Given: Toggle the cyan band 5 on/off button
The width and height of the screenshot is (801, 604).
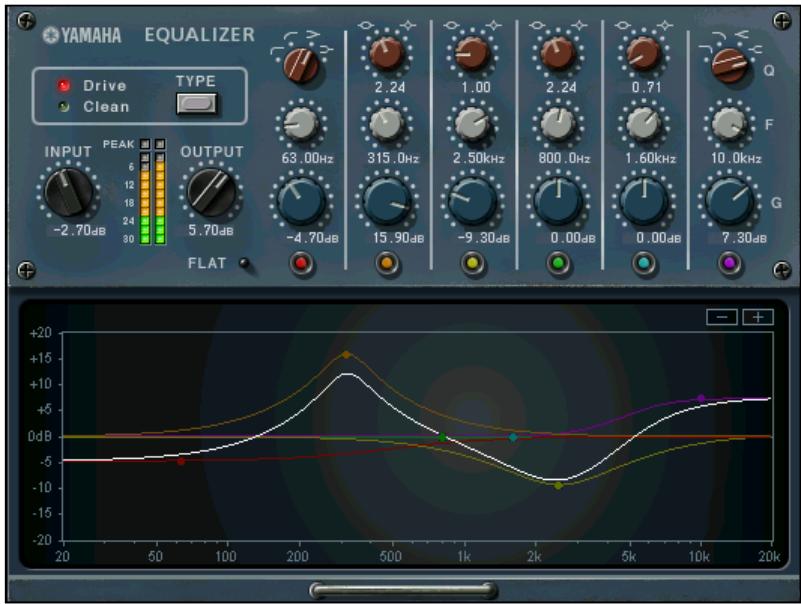Looking at the screenshot, I should pos(644,264).
